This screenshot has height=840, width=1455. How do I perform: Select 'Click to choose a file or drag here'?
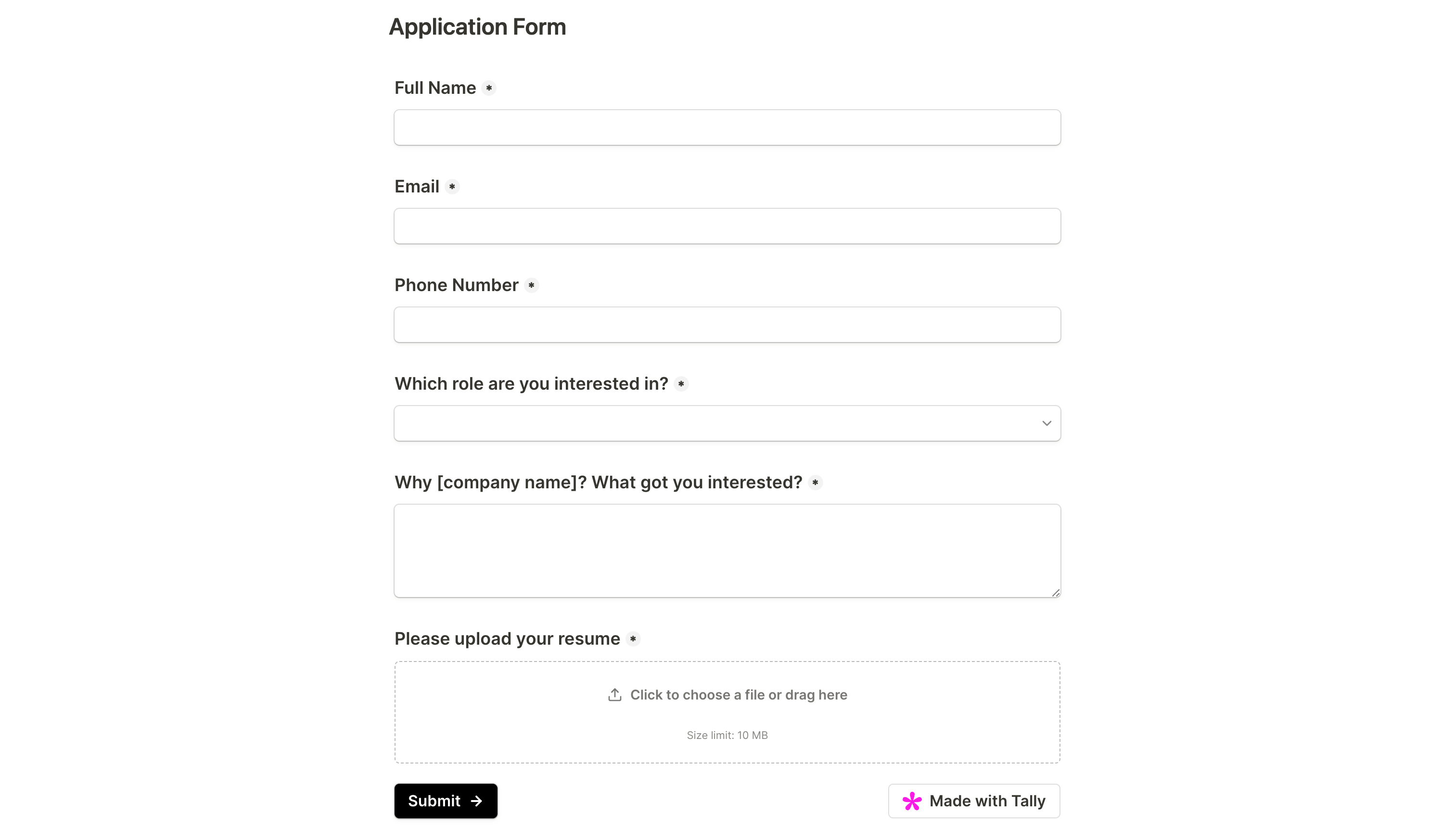(728, 694)
